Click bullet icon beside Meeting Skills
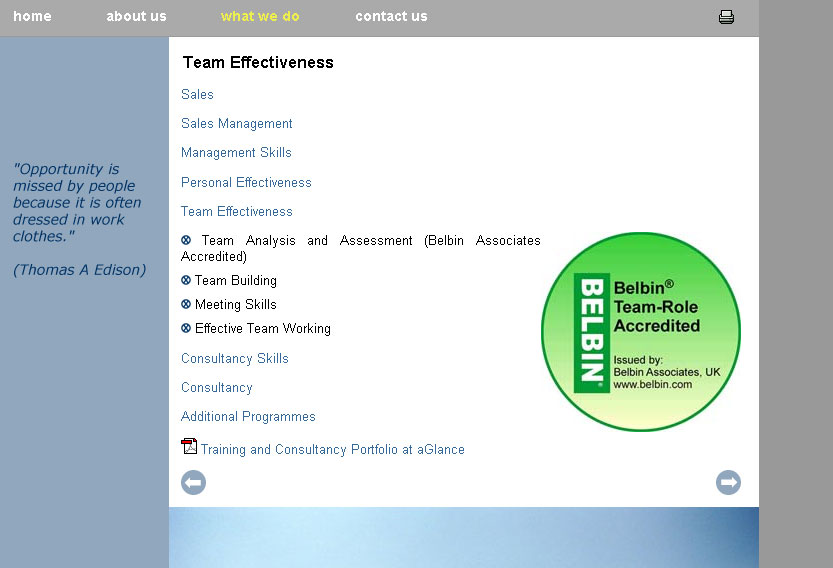This screenshot has width=833, height=568. point(186,304)
